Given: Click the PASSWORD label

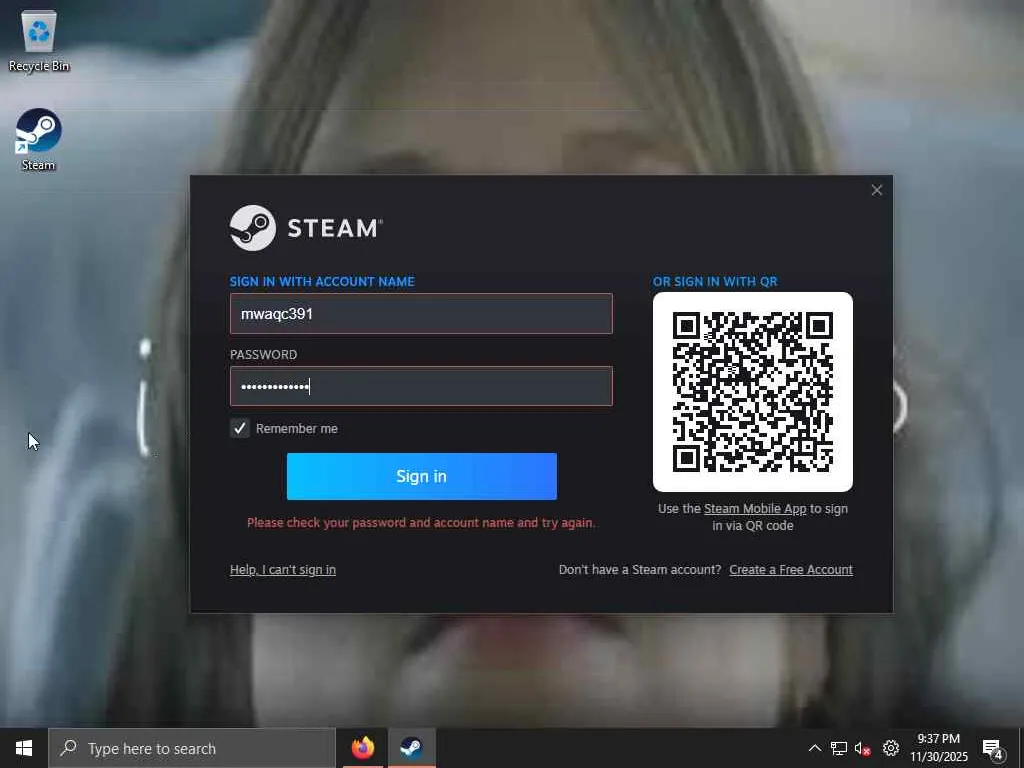Looking at the screenshot, I should click(263, 355).
